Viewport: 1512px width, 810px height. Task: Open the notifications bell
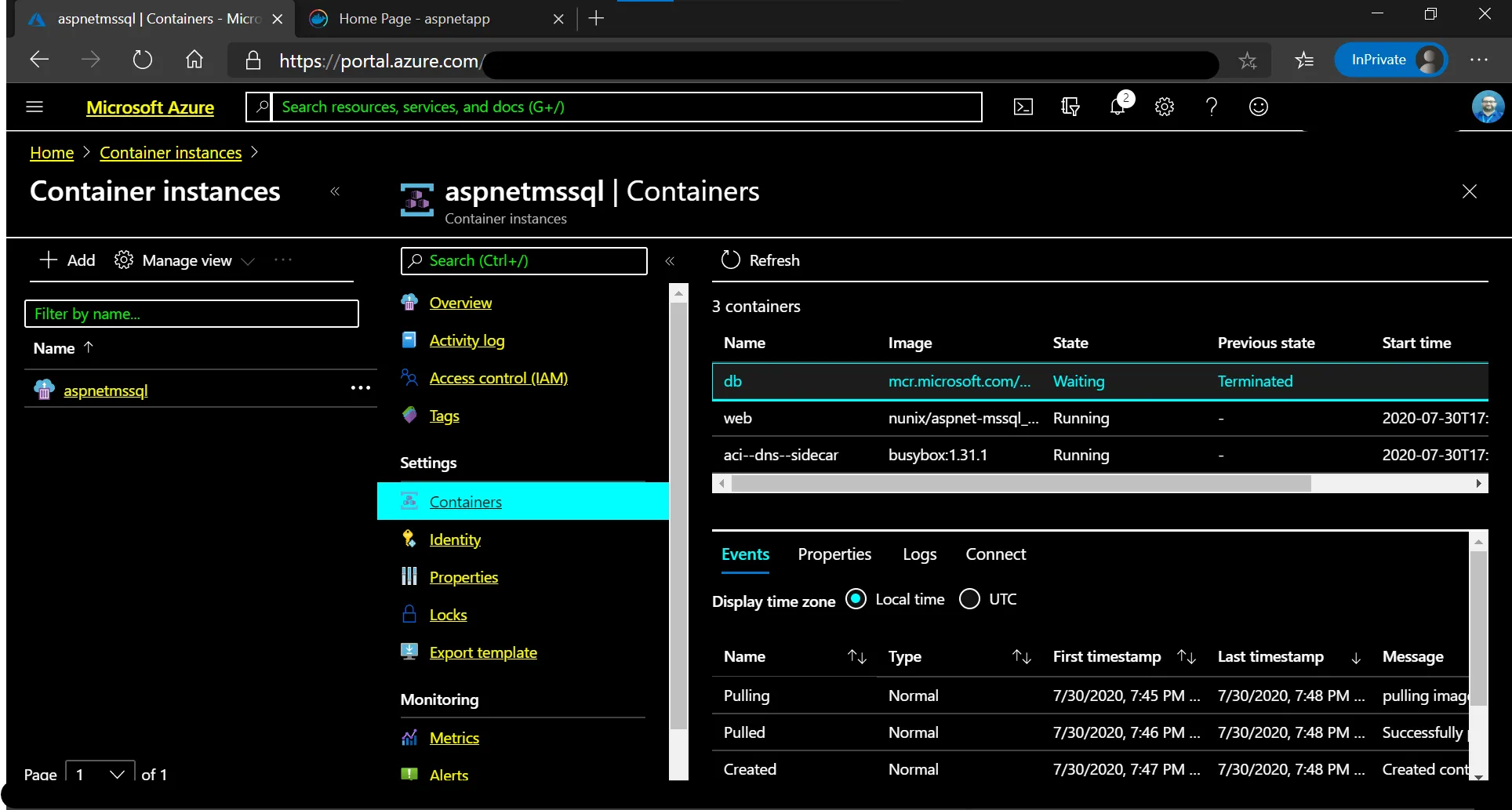click(1118, 107)
